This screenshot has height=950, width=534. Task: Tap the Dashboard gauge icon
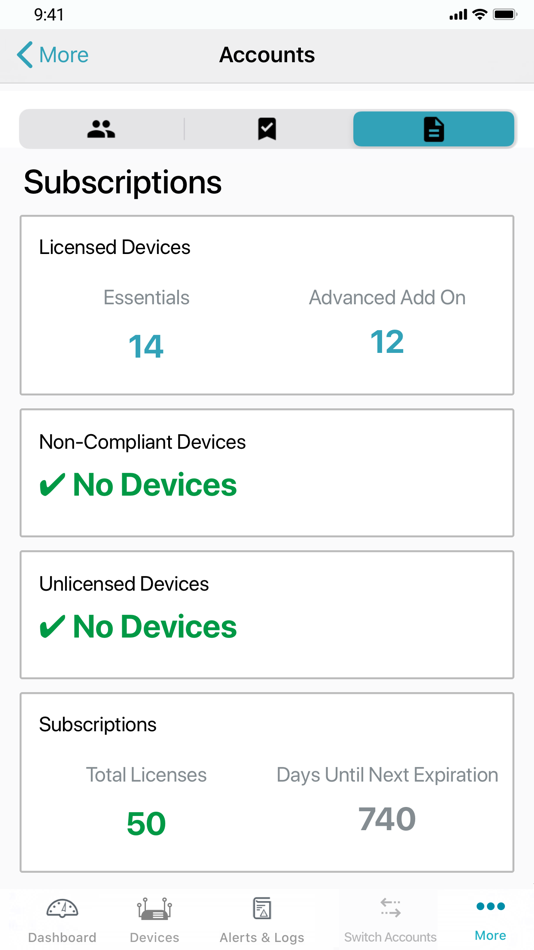62,908
